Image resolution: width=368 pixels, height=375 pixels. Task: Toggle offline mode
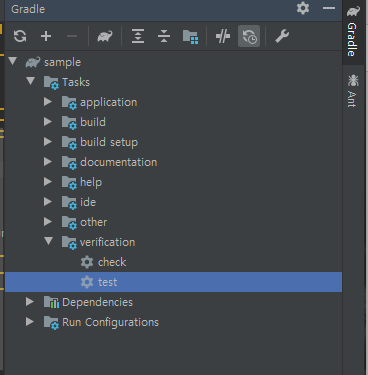click(223, 36)
